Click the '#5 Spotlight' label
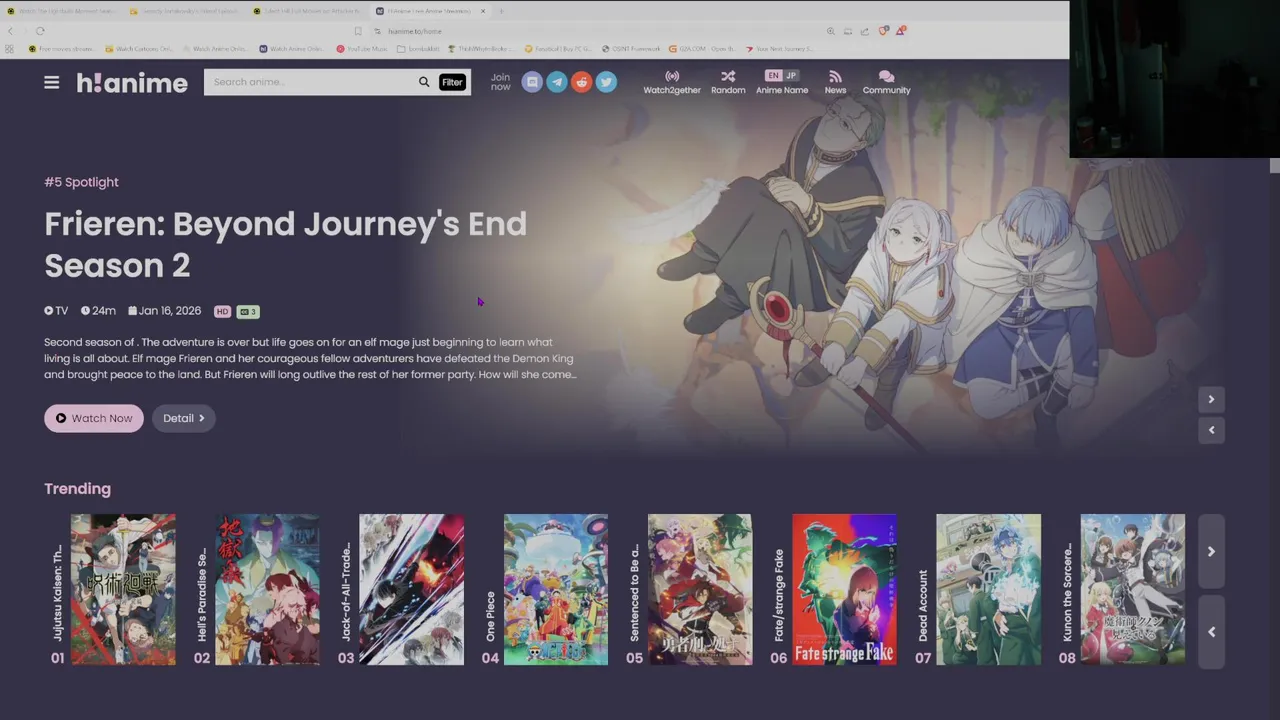The width and height of the screenshot is (1280, 720). tap(81, 182)
